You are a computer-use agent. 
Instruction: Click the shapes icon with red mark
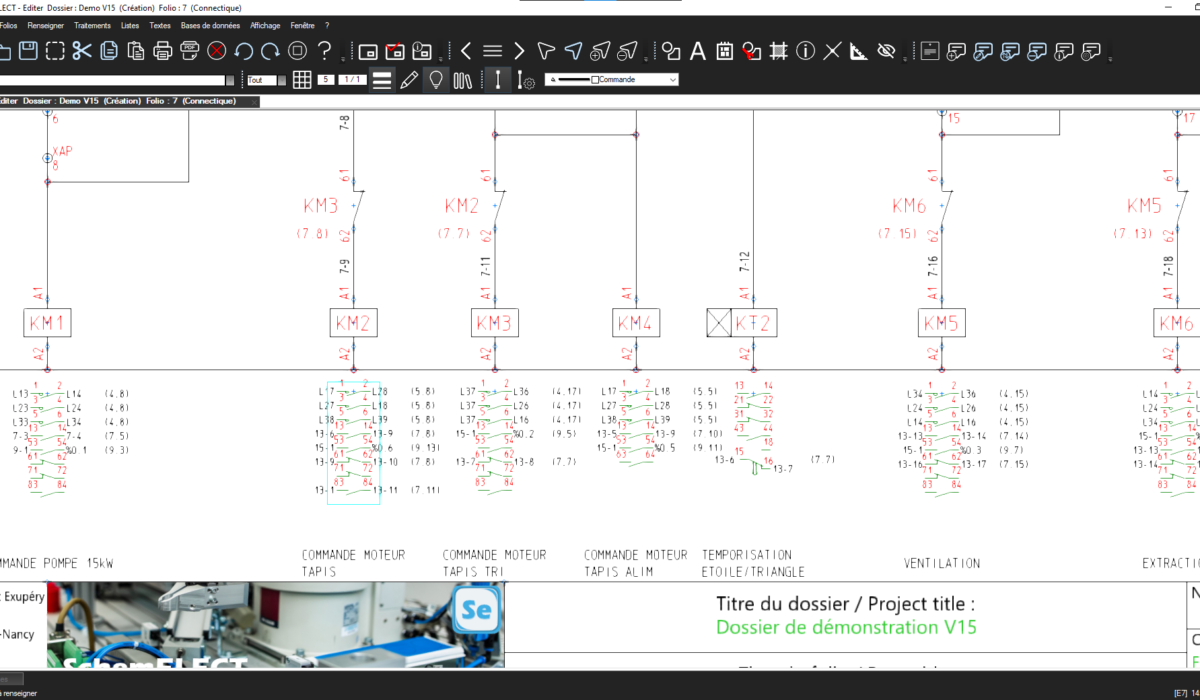tap(752, 50)
